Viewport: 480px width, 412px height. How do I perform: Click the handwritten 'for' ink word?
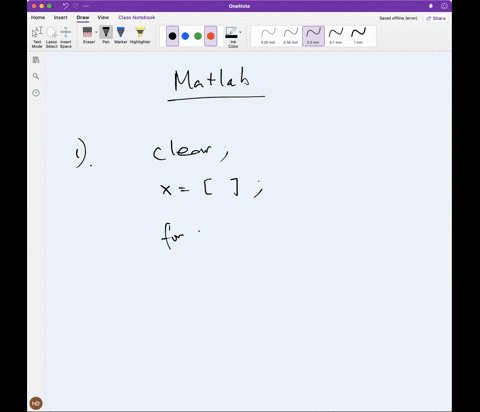click(173, 237)
